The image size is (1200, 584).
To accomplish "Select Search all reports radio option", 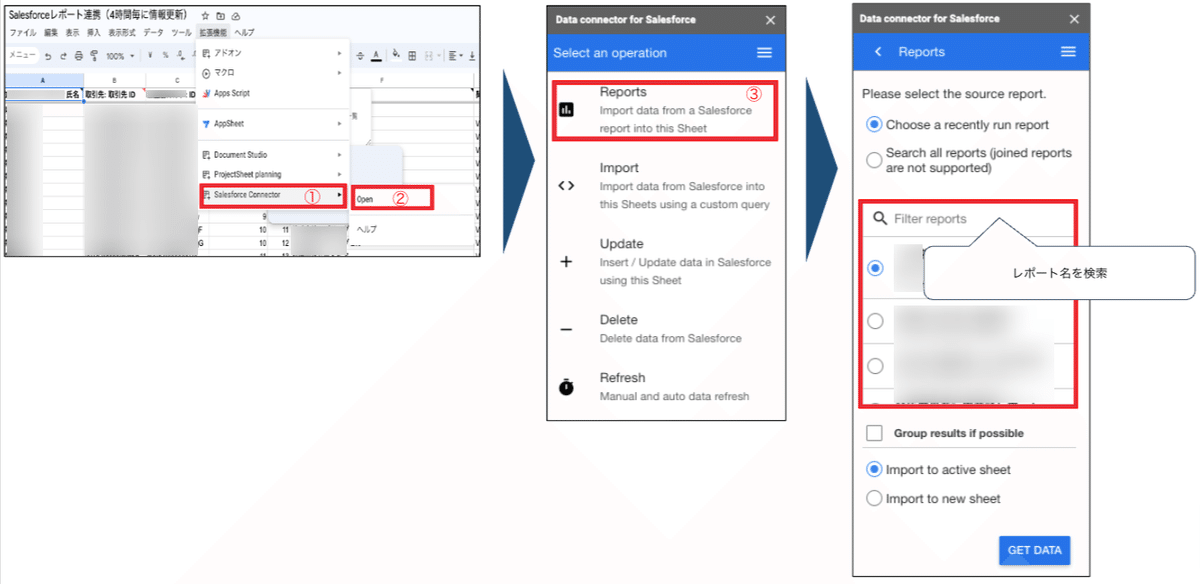I will 874,158.
